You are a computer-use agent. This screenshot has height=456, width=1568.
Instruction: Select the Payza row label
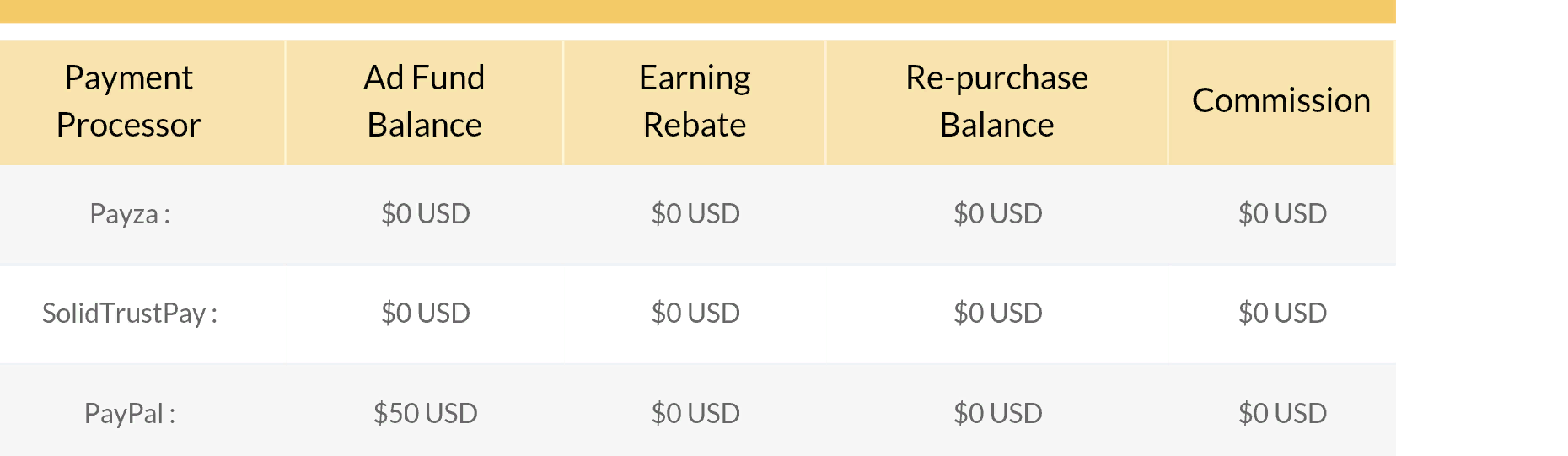[x=130, y=214]
